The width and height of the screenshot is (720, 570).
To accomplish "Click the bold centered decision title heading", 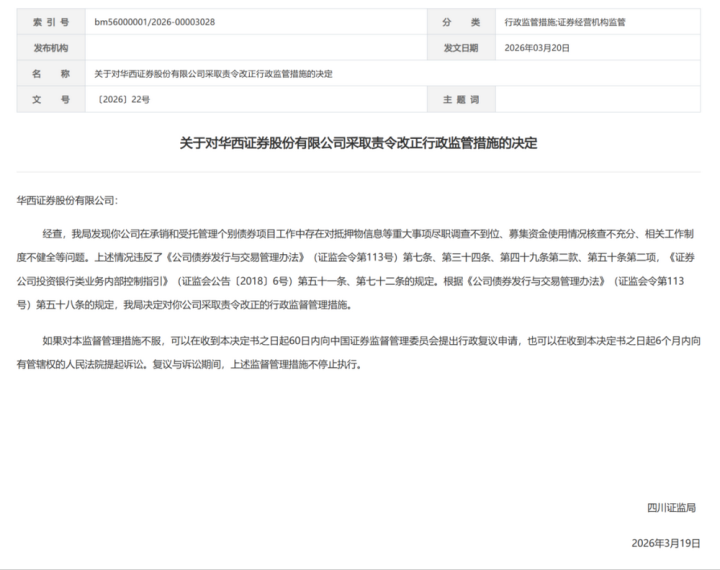I will [358, 143].
